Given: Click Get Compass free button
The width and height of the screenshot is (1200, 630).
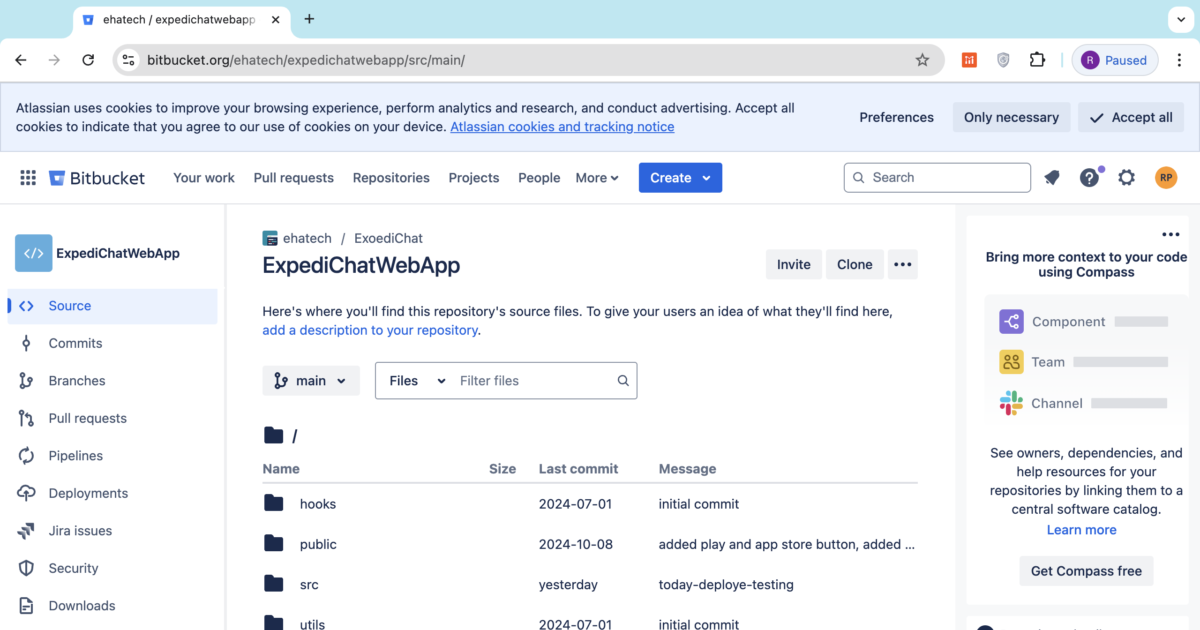Looking at the screenshot, I should click(1086, 571).
